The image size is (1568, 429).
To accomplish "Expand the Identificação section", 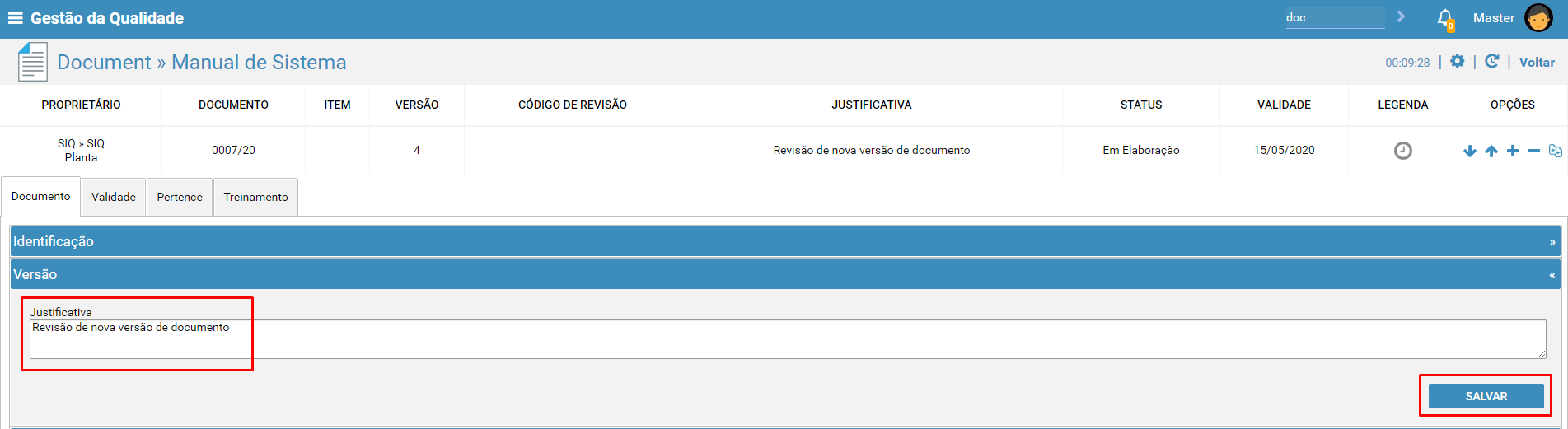I will [785, 241].
